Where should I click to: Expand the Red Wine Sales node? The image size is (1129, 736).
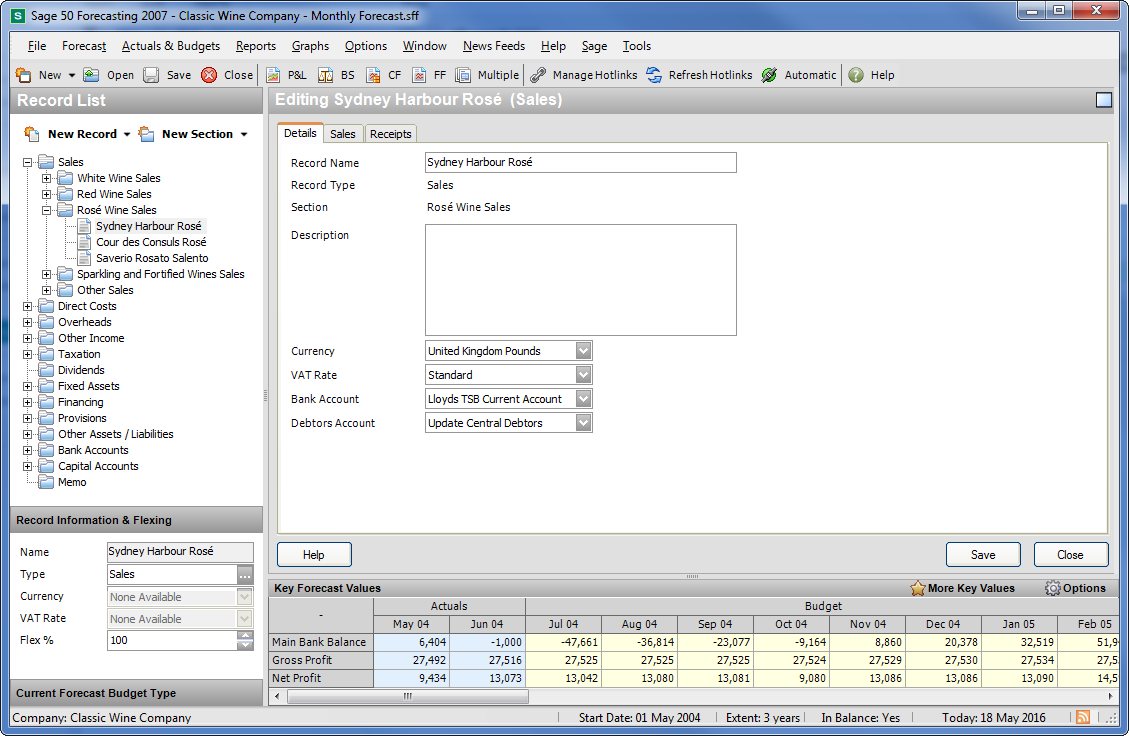[46, 194]
